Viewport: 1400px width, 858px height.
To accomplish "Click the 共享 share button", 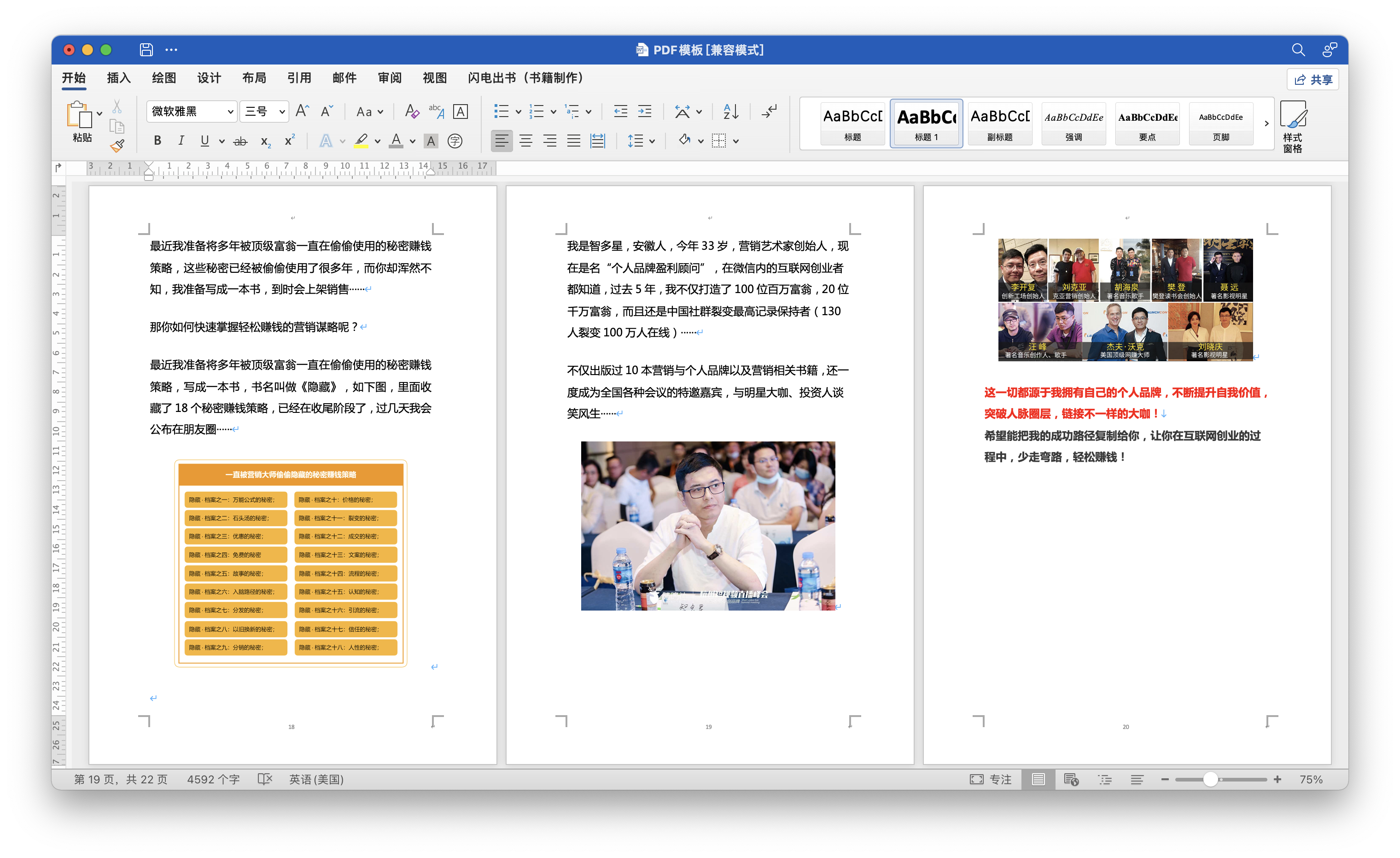I will 1312,80.
